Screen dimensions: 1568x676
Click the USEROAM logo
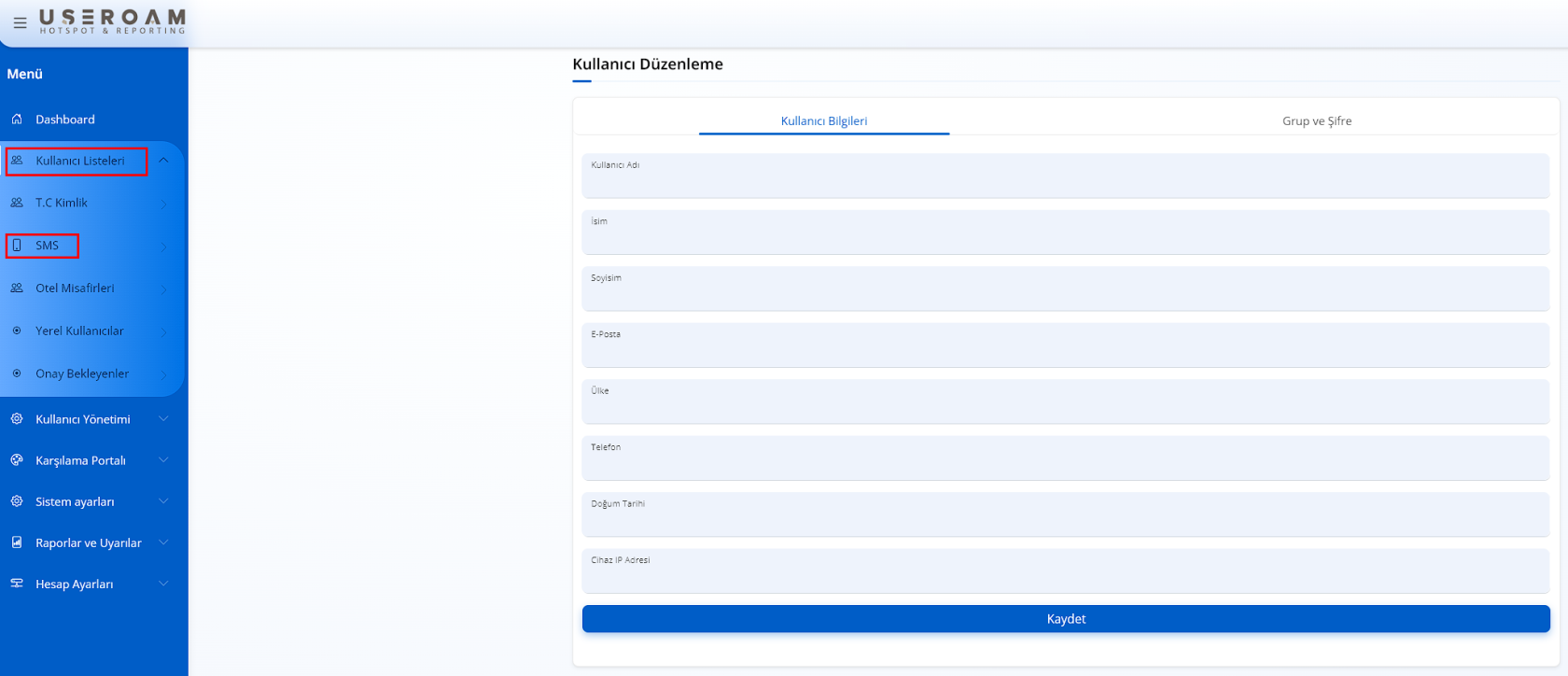click(112, 21)
